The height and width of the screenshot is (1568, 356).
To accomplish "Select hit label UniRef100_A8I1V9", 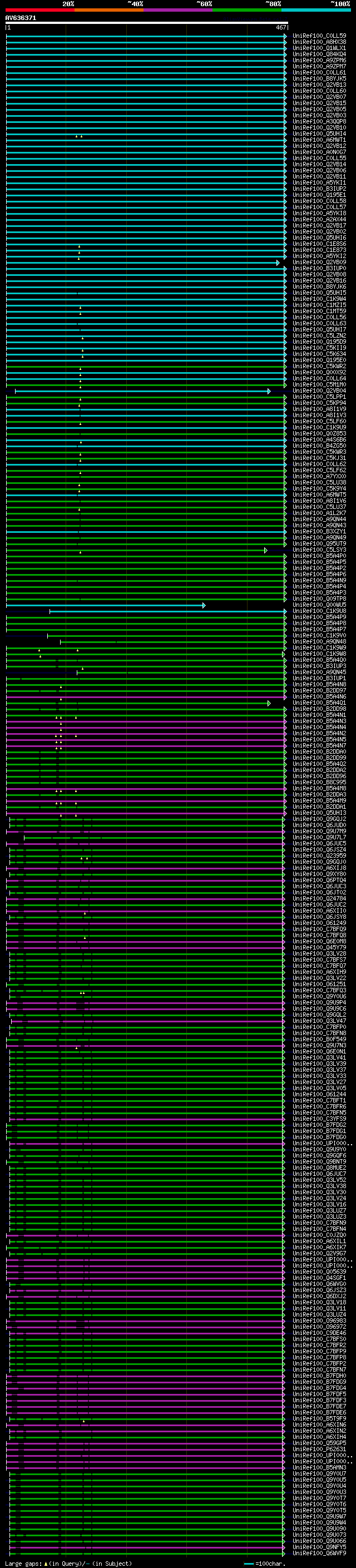I will click(x=319, y=409).
